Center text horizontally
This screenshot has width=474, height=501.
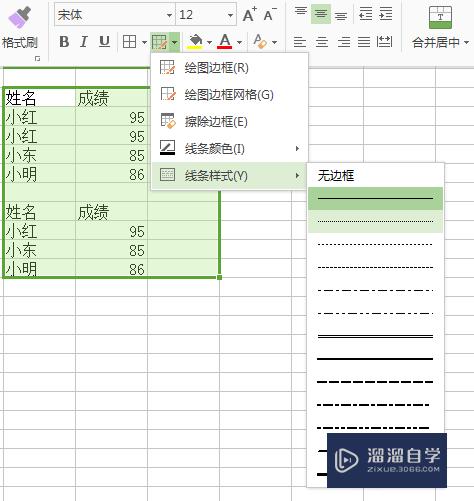point(322,42)
